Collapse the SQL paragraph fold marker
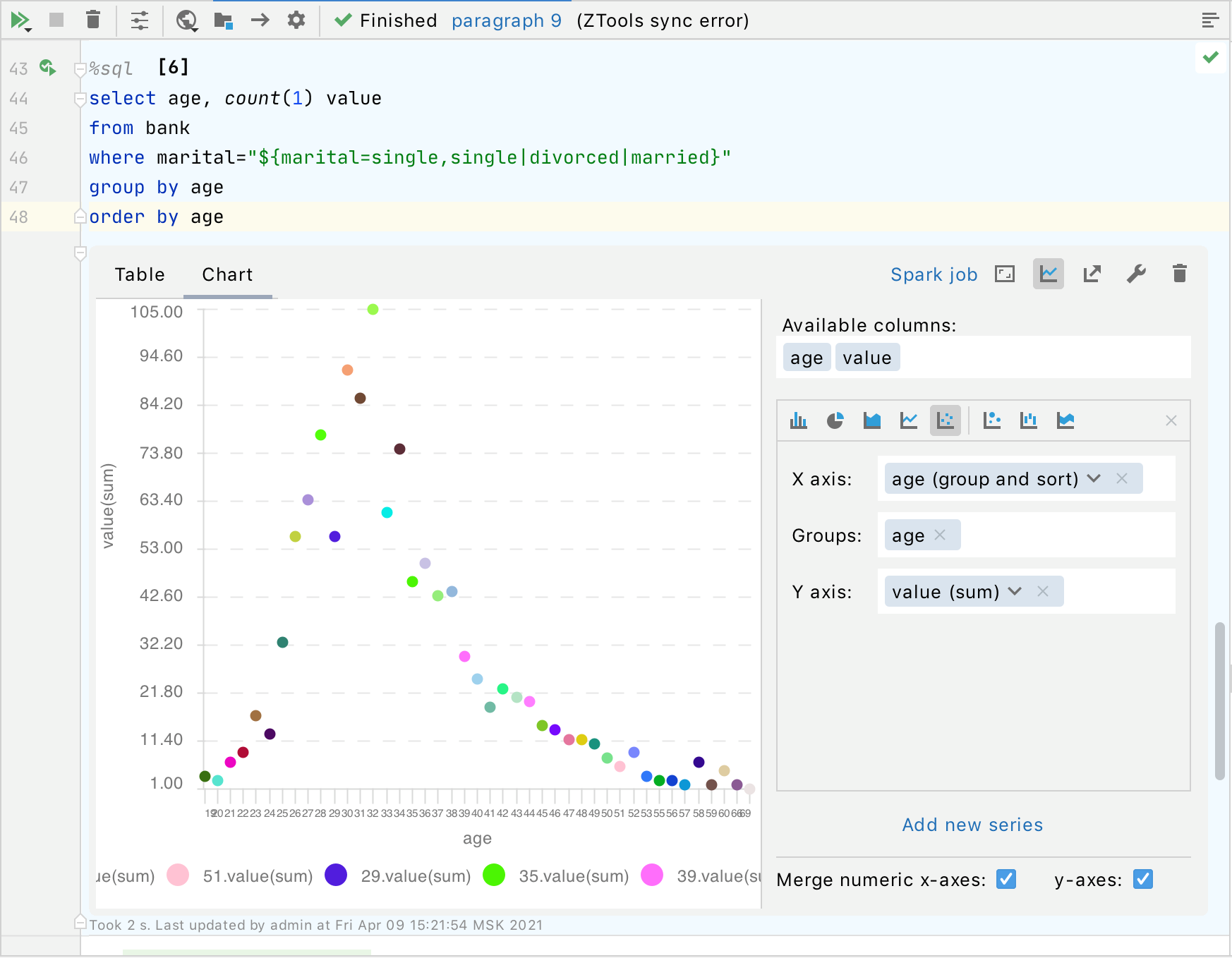 tap(80, 69)
